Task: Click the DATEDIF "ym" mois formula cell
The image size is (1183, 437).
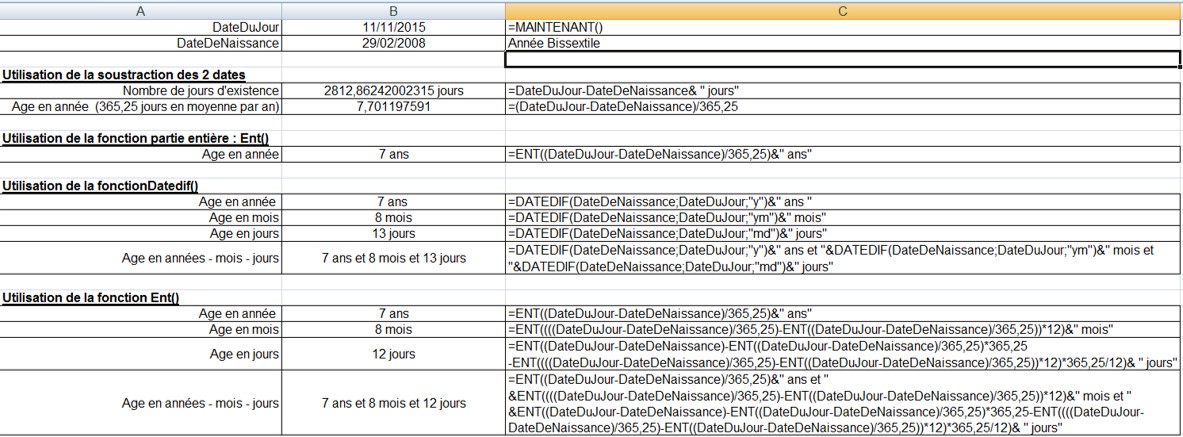Action: (843, 217)
